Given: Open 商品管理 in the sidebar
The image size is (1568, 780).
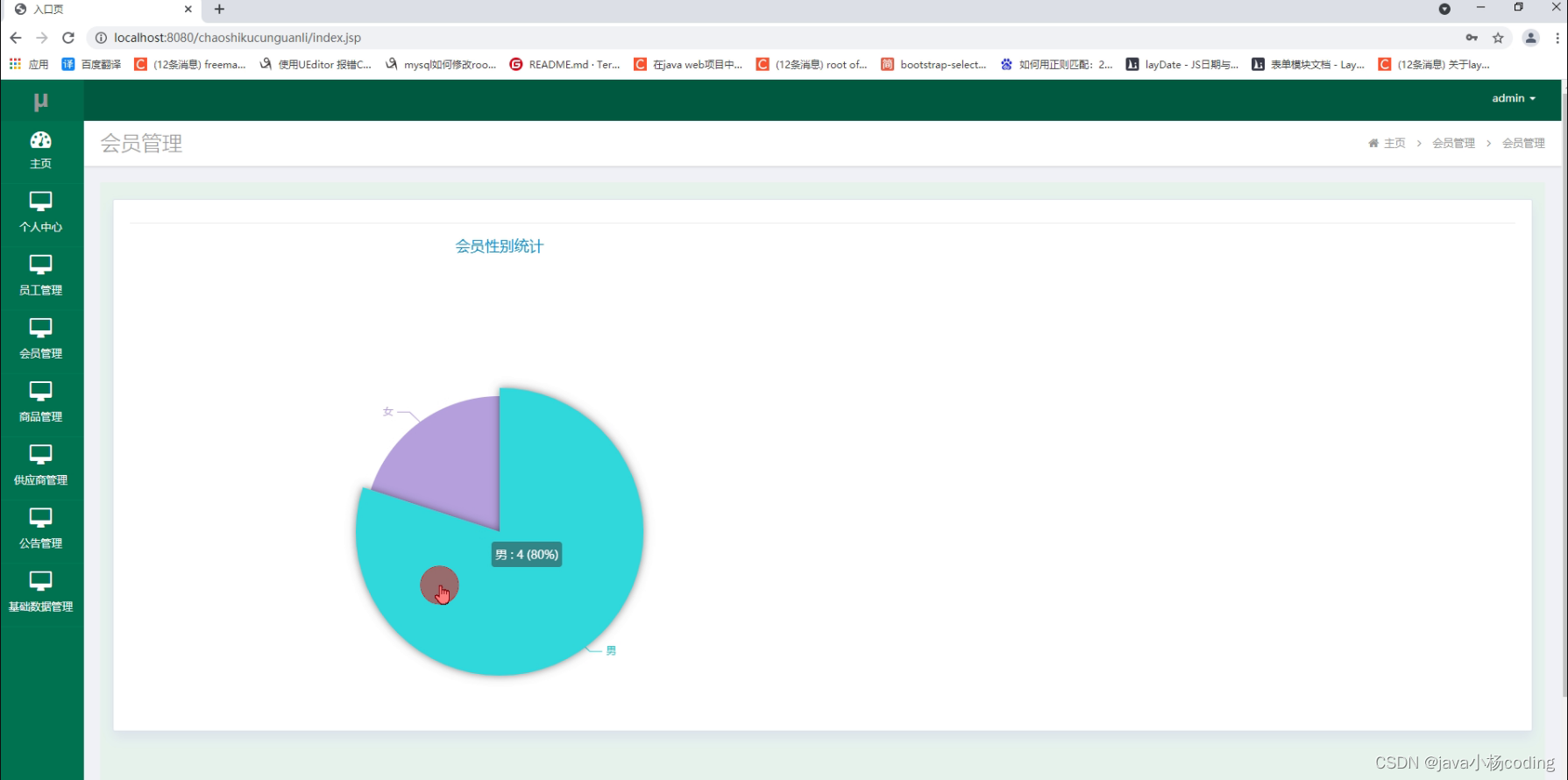Looking at the screenshot, I should pyautogui.click(x=41, y=401).
